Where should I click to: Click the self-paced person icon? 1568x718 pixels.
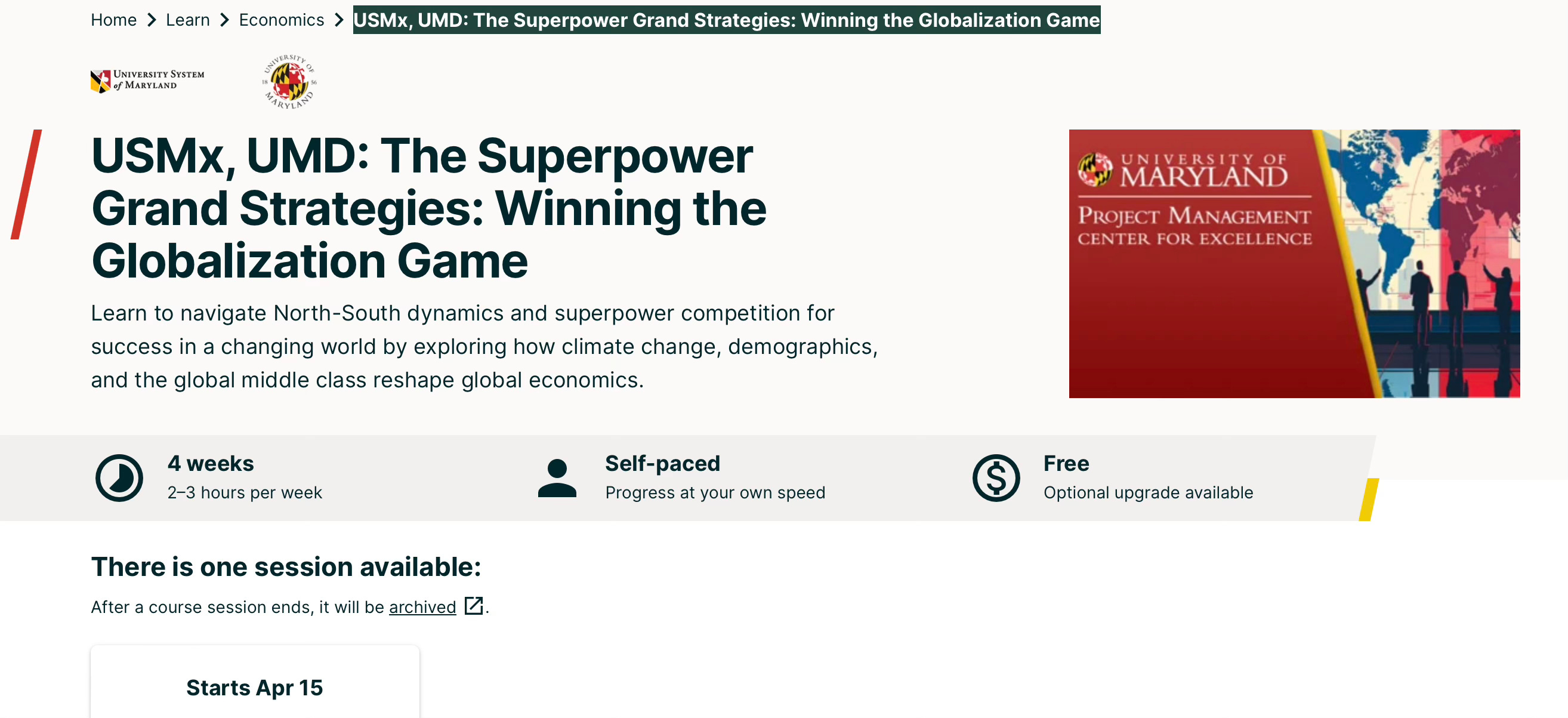[x=557, y=478]
